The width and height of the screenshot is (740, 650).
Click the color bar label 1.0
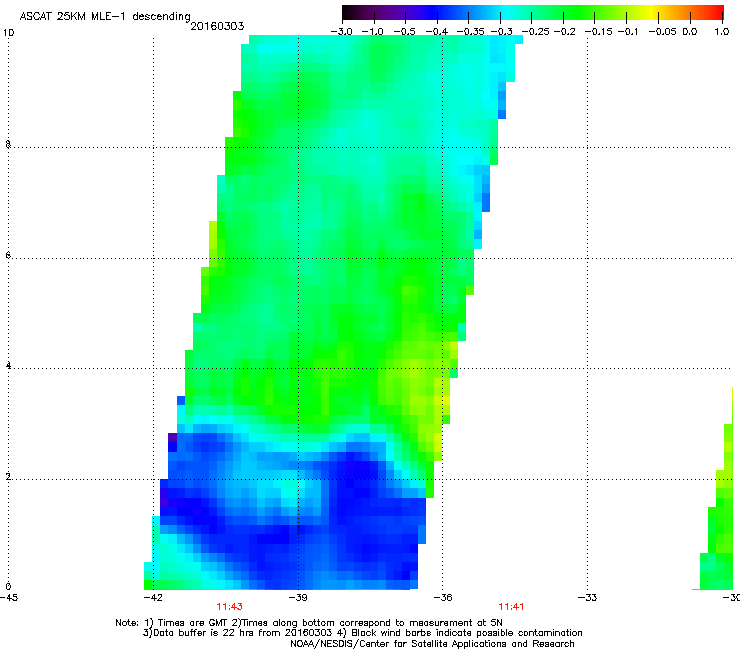tap(722, 32)
